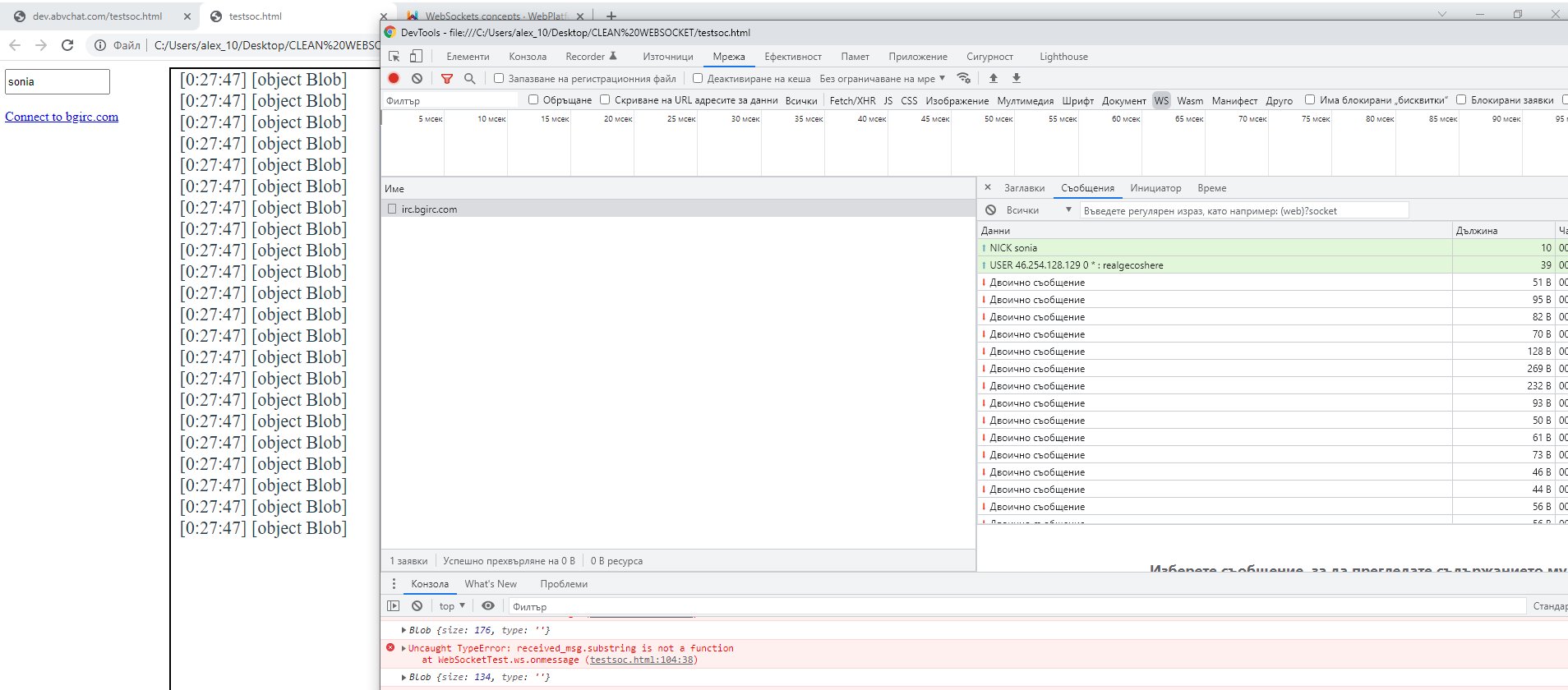Click the nickname input containing sonia

pos(58,81)
